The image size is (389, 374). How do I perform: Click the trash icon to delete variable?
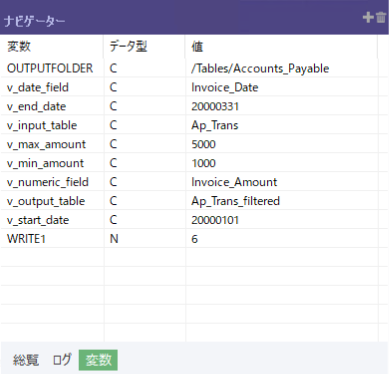click(x=381, y=17)
